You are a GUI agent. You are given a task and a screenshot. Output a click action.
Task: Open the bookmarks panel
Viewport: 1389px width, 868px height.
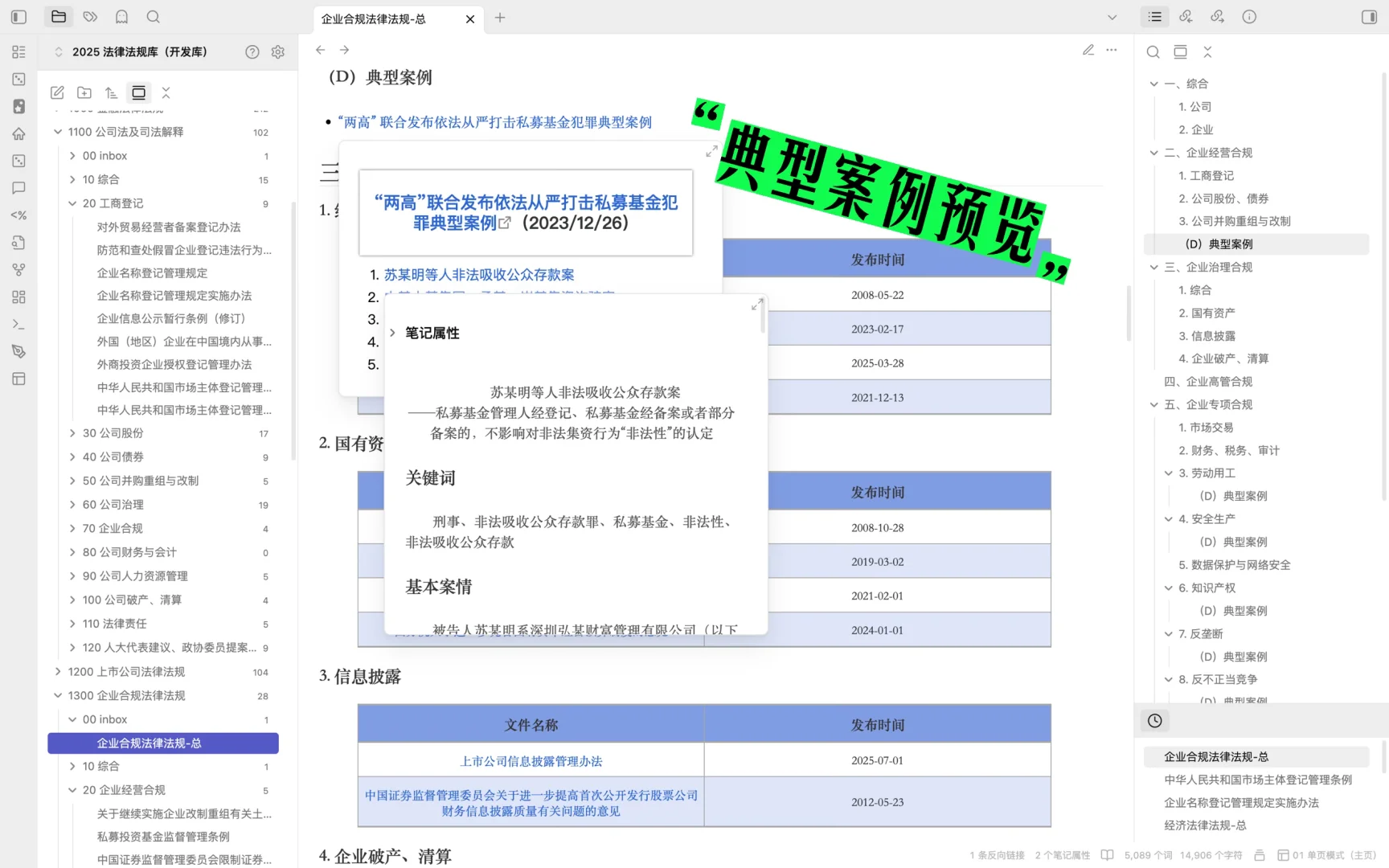[x=121, y=17]
